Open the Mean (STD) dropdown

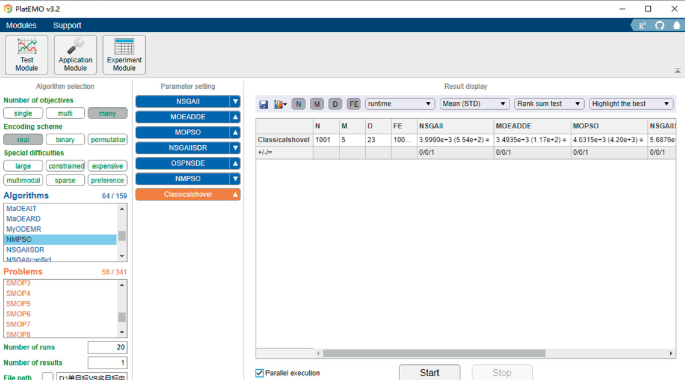[474, 104]
